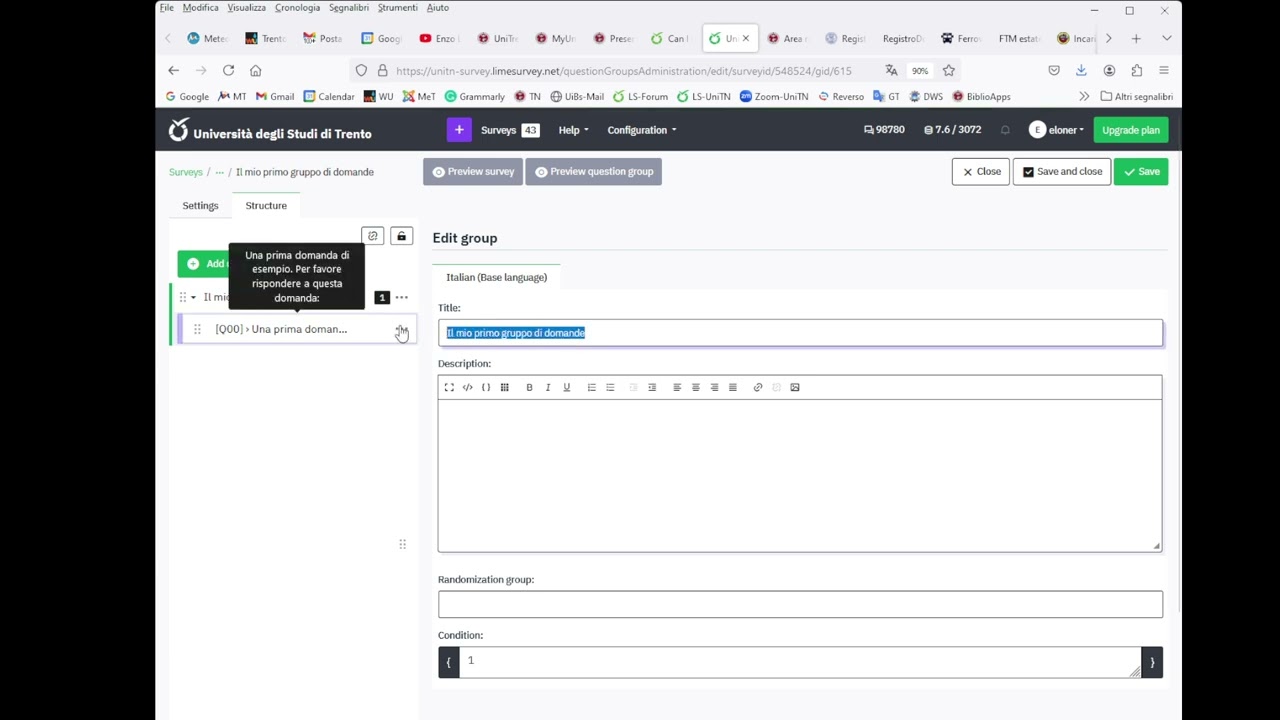Click the green plus create button
1280x720 pixels.
459,130
